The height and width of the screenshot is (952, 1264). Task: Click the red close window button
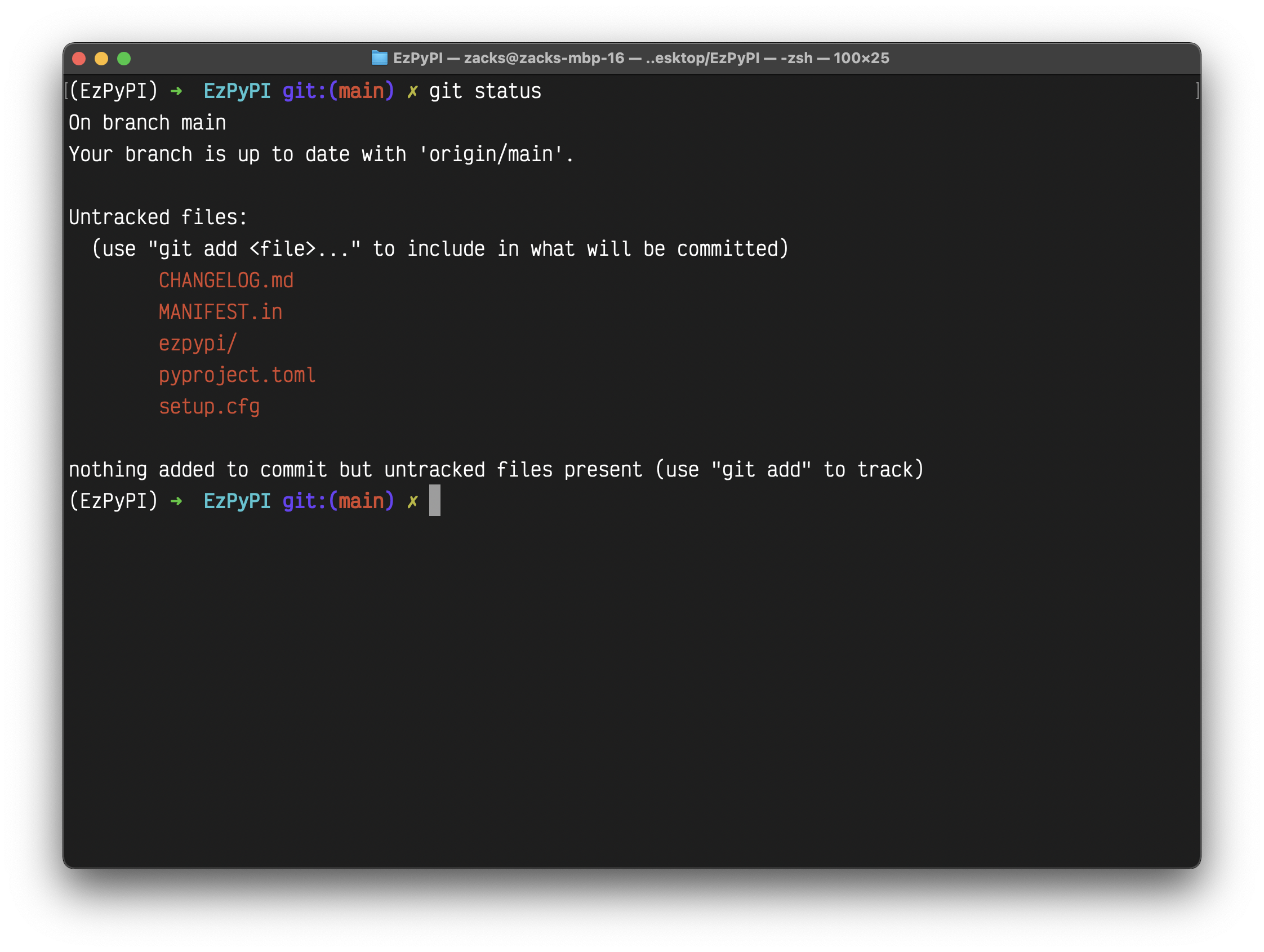(x=79, y=58)
